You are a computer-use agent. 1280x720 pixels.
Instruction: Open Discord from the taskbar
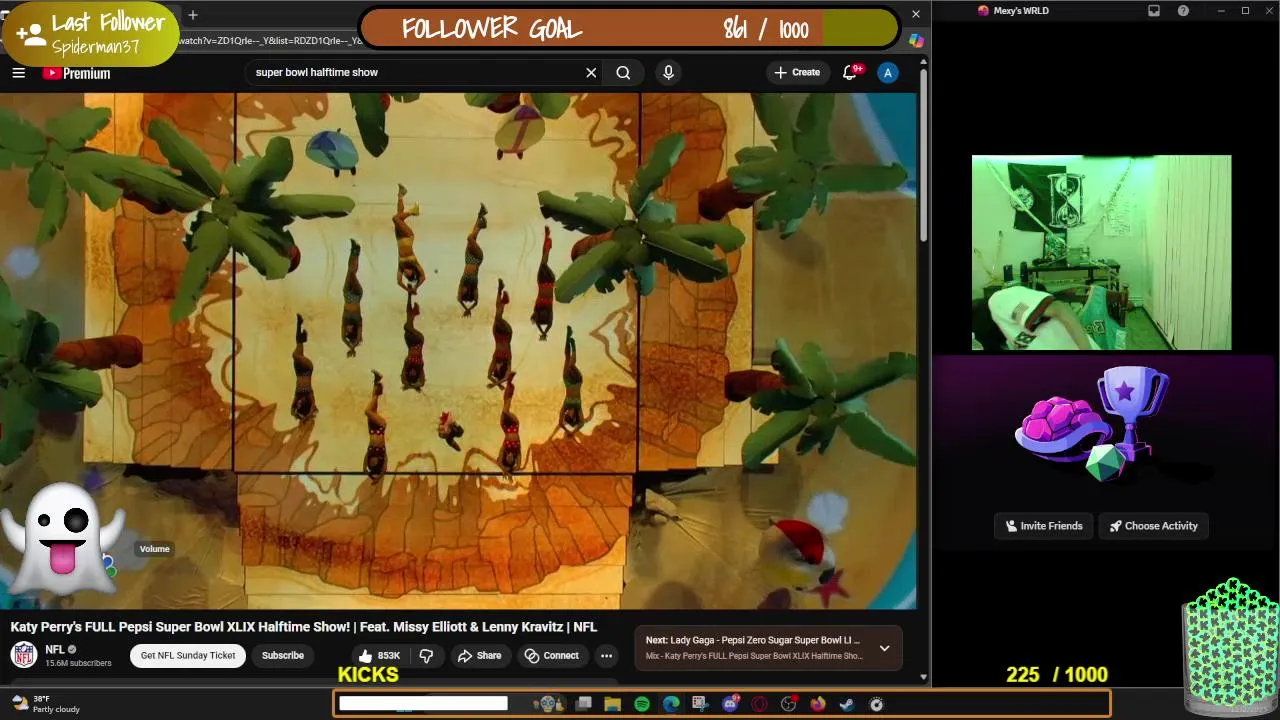click(730, 704)
